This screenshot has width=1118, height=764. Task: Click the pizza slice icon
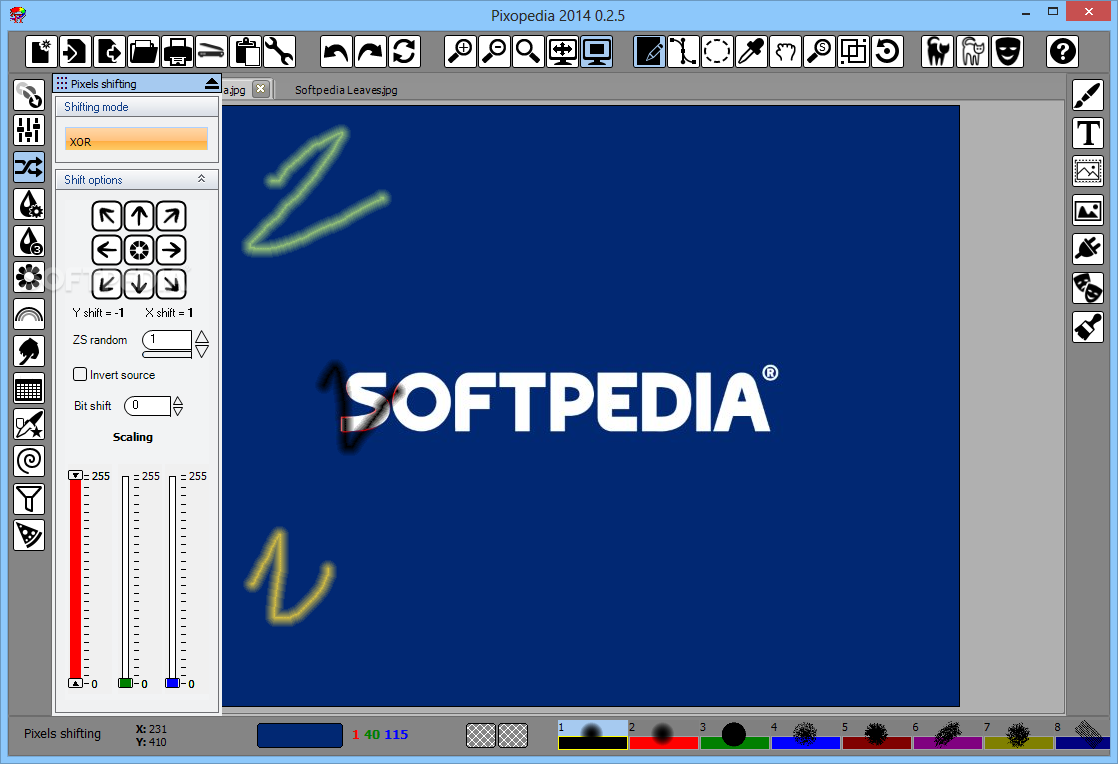coord(29,535)
